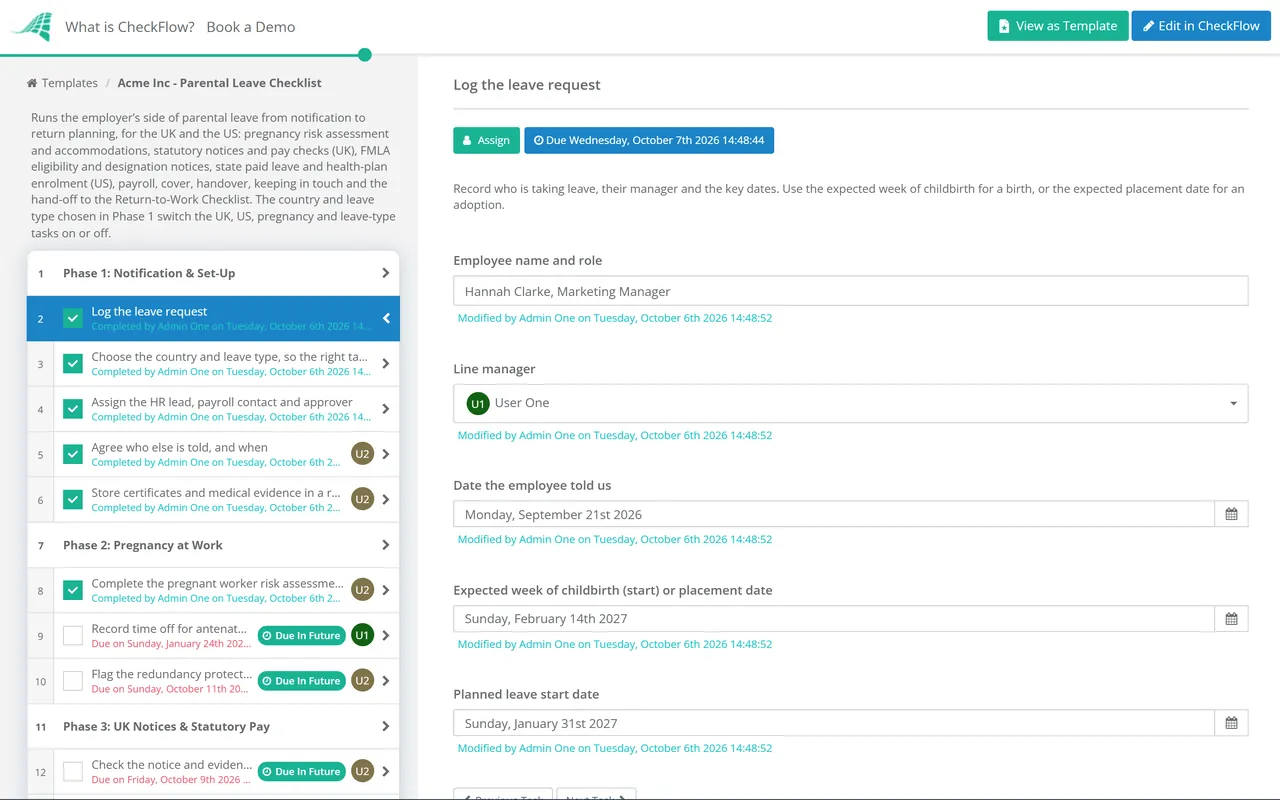Click U2 avatar on Store certificates task
This screenshot has height=800, width=1280.
pyautogui.click(x=362, y=499)
